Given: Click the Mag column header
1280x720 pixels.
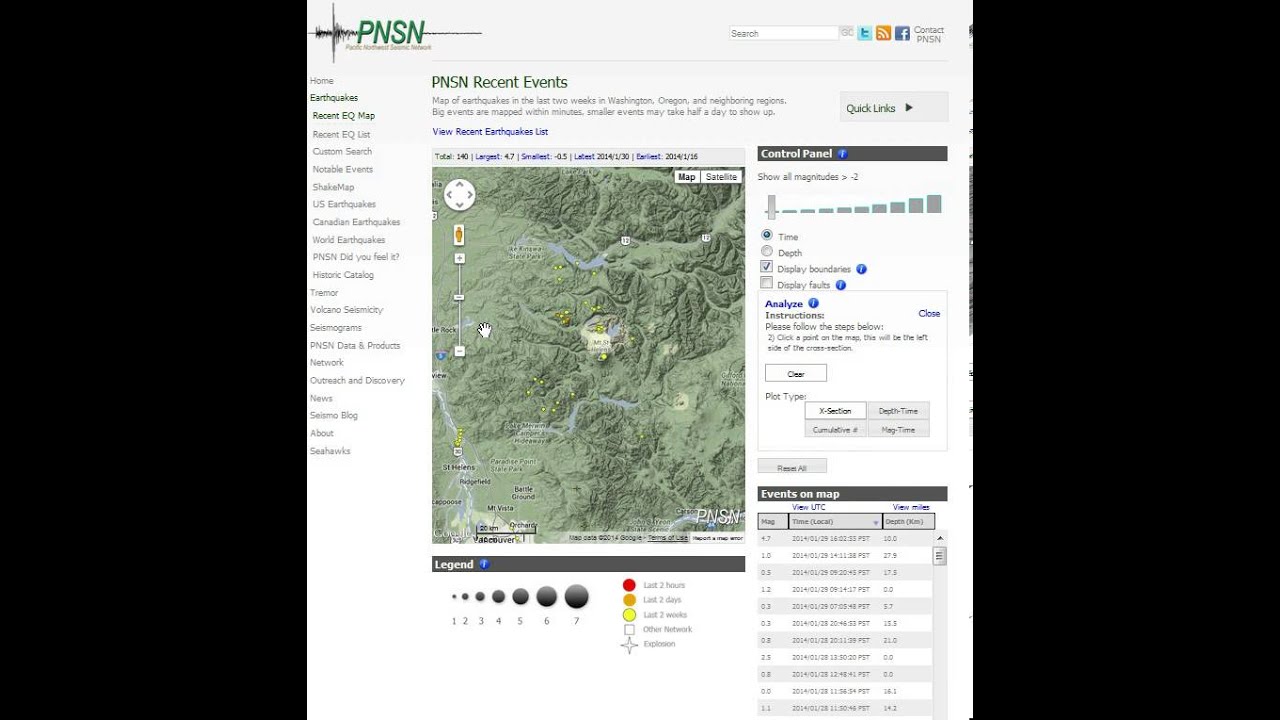Looking at the screenshot, I should [773, 521].
